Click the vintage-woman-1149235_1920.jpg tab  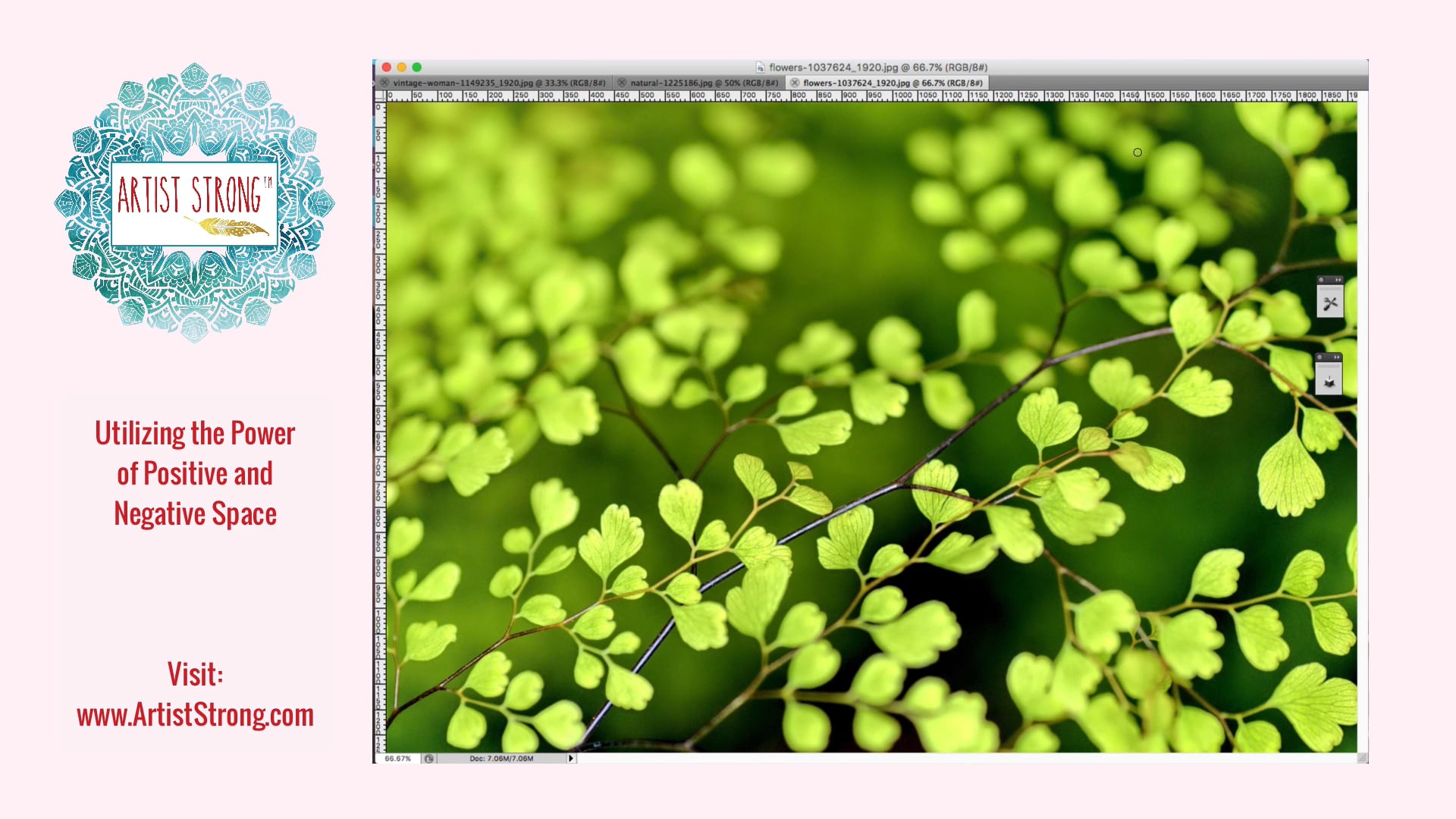pyautogui.click(x=491, y=82)
